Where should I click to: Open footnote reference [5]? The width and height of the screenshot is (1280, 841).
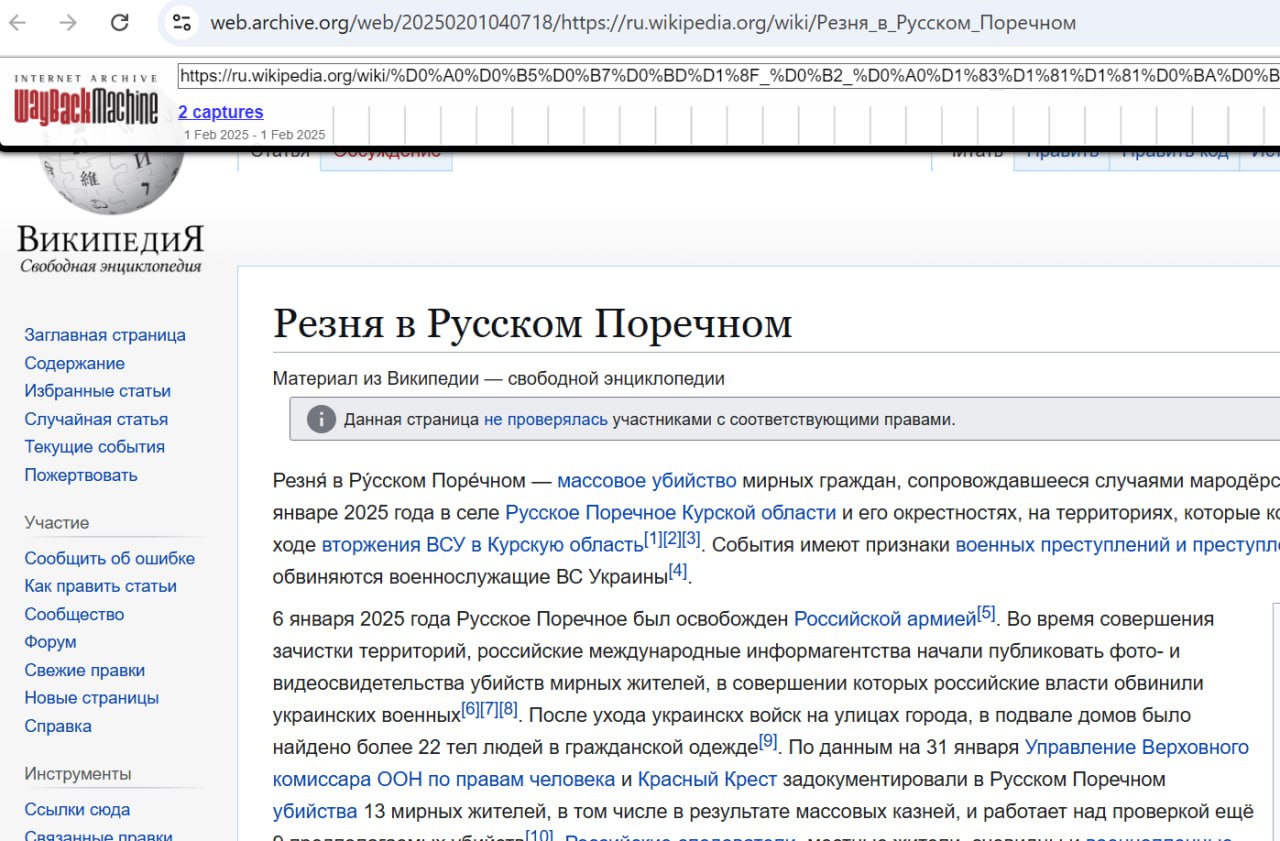coord(986,613)
